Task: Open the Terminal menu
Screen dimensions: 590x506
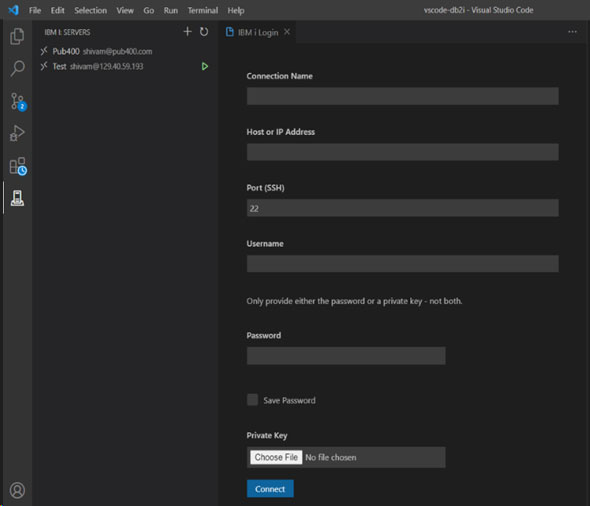Action: tap(203, 11)
